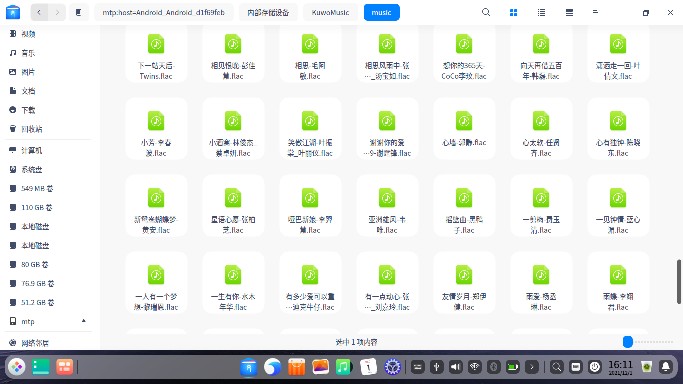Screen dimensions: 683x384
Task: Select the music breadcrumb tab
Action: [x=382, y=12]
